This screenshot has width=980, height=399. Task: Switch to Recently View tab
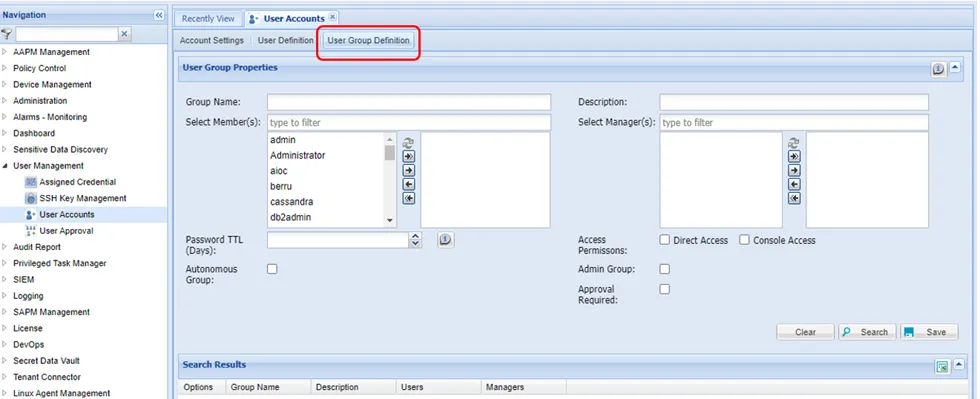point(208,19)
